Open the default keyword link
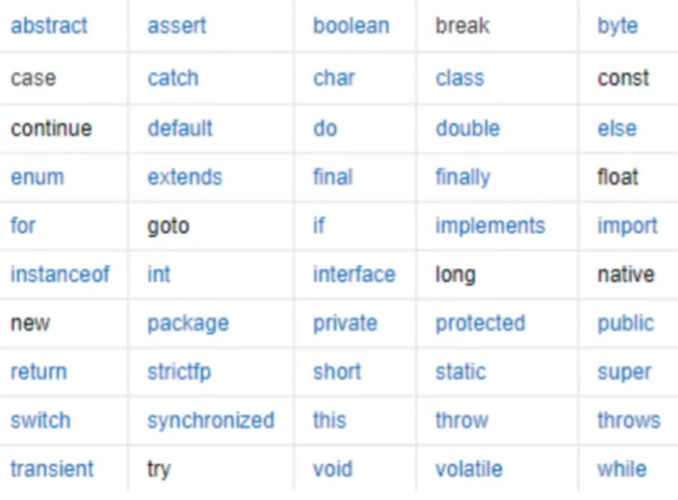The height and width of the screenshot is (500, 678). pos(180,128)
